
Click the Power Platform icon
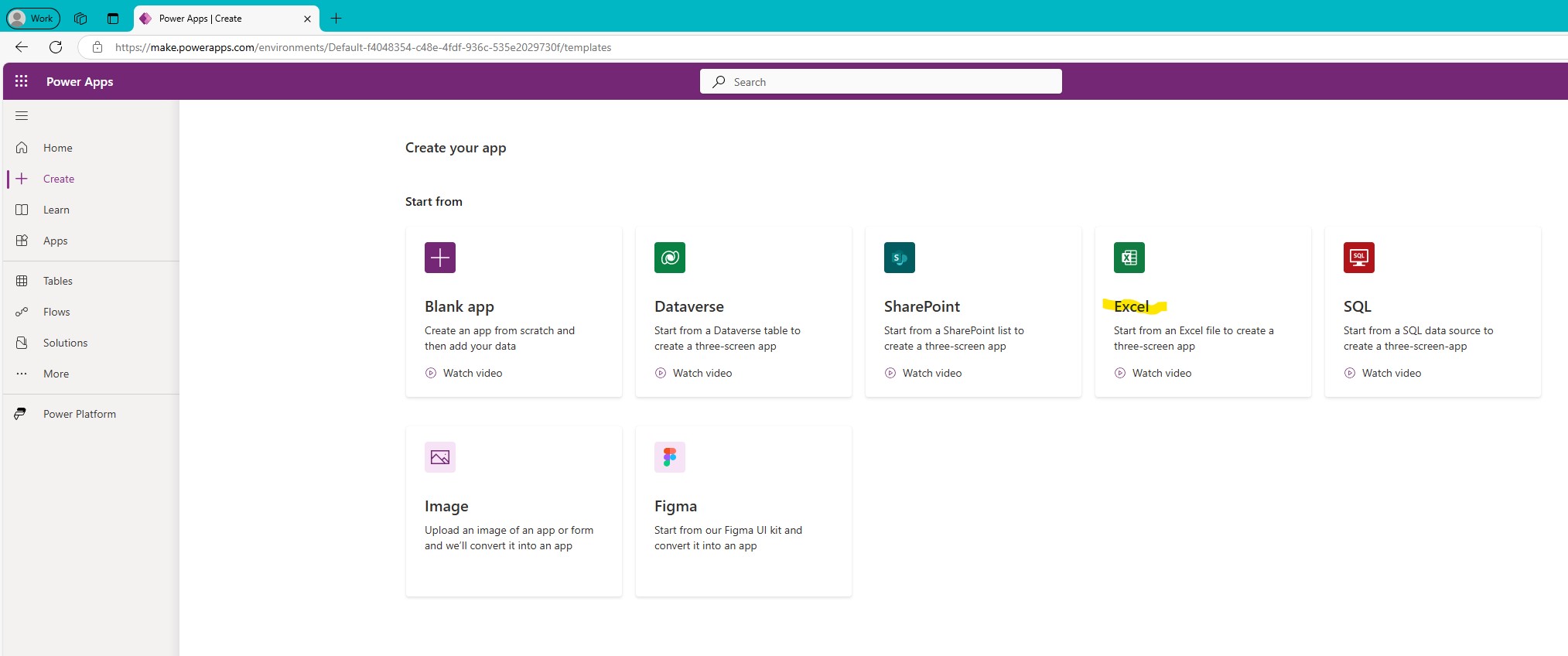[21, 414]
